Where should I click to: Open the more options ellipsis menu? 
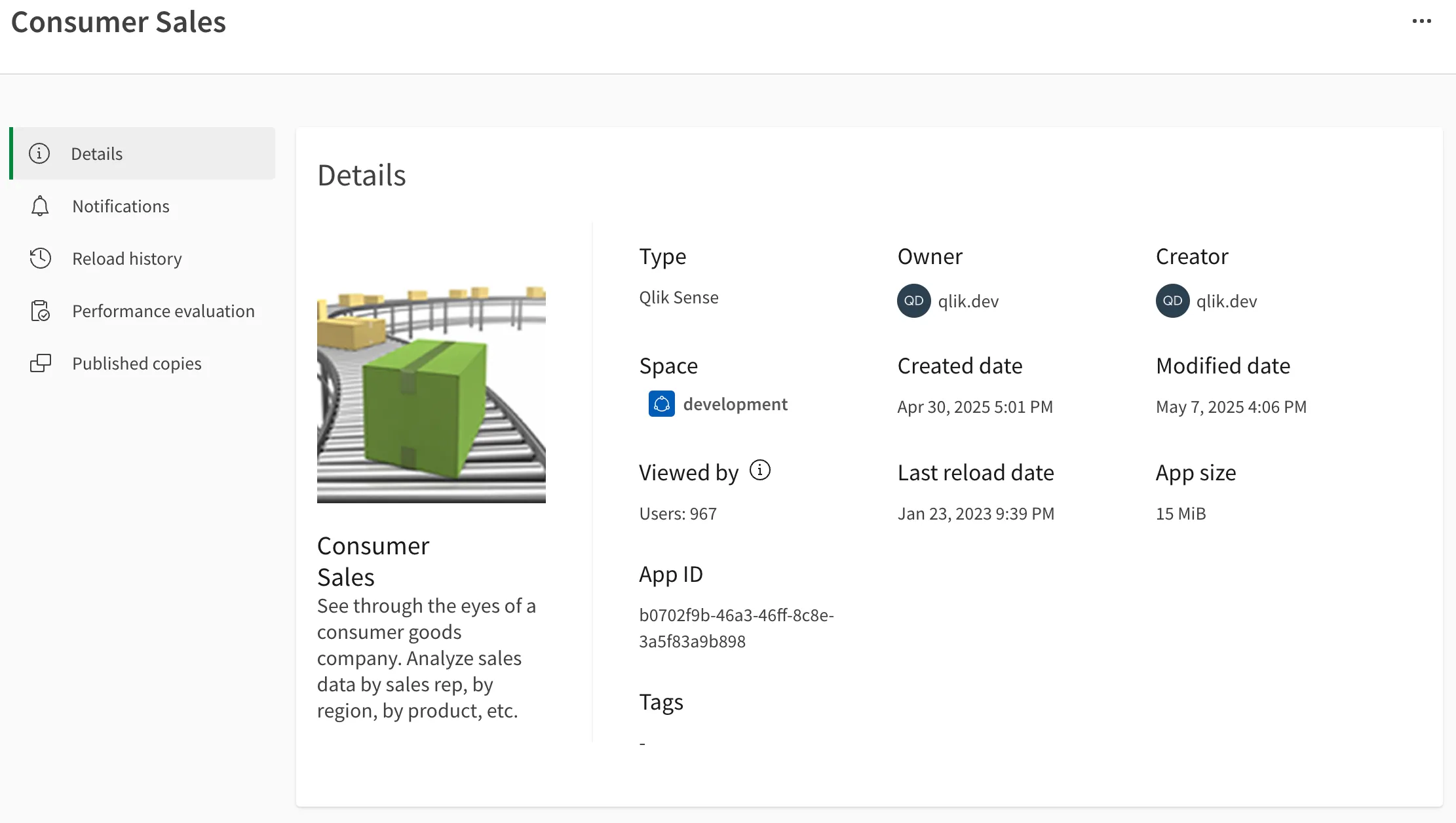(x=1421, y=21)
